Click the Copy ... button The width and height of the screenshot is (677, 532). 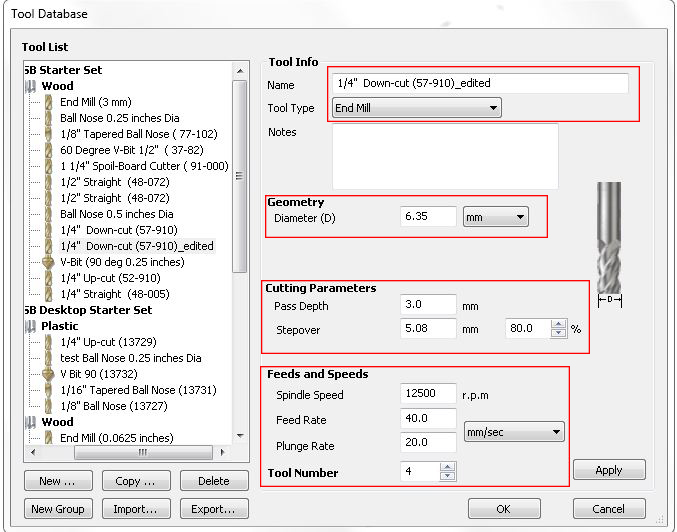coord(136,481)
